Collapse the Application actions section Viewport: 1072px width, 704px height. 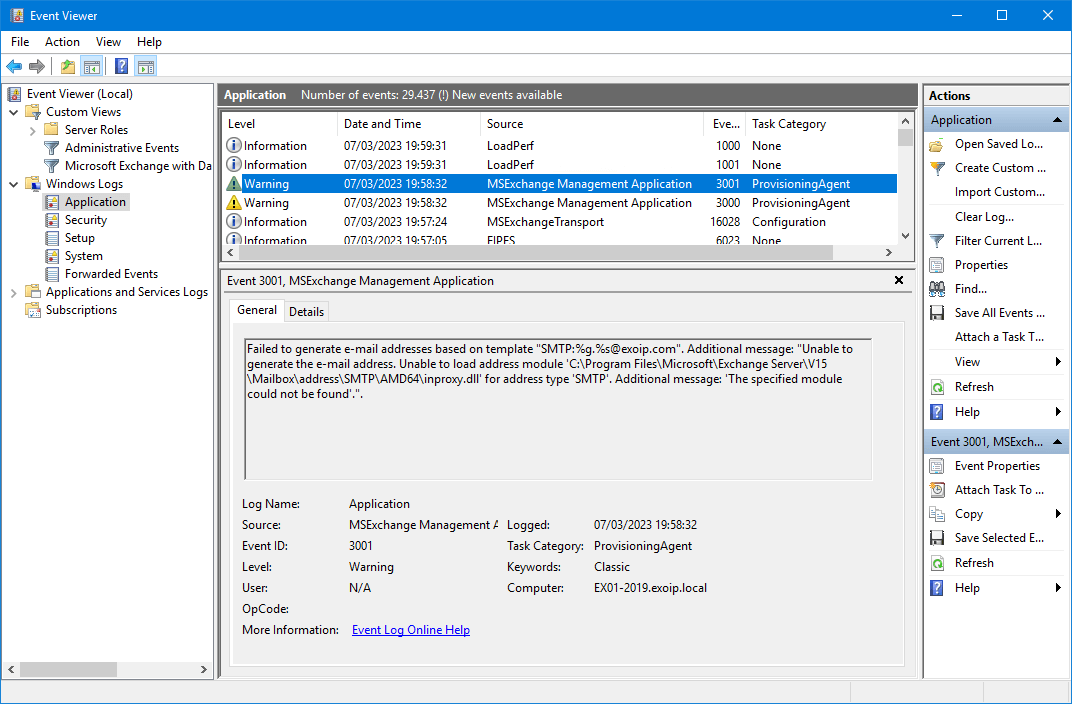click(1058, 120)
